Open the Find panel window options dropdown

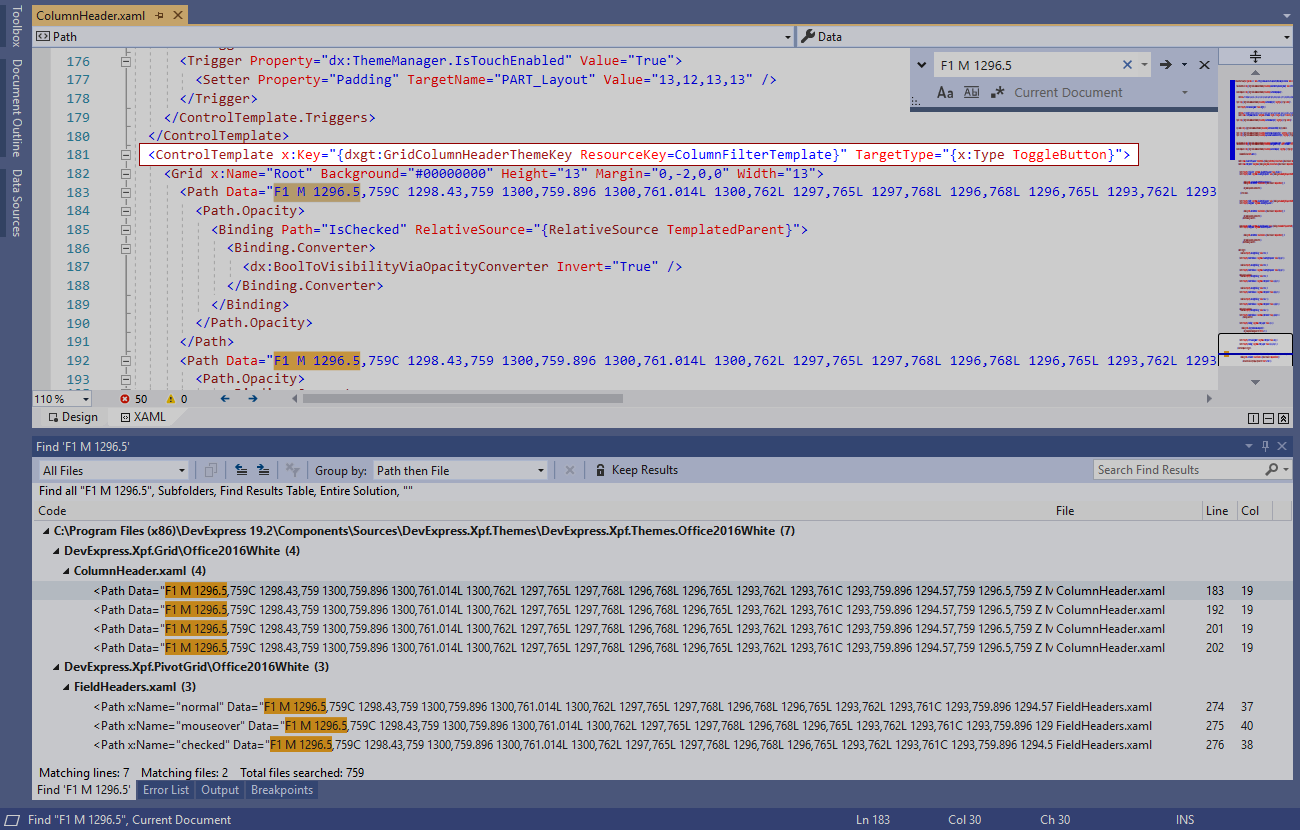click(1249, 446)
